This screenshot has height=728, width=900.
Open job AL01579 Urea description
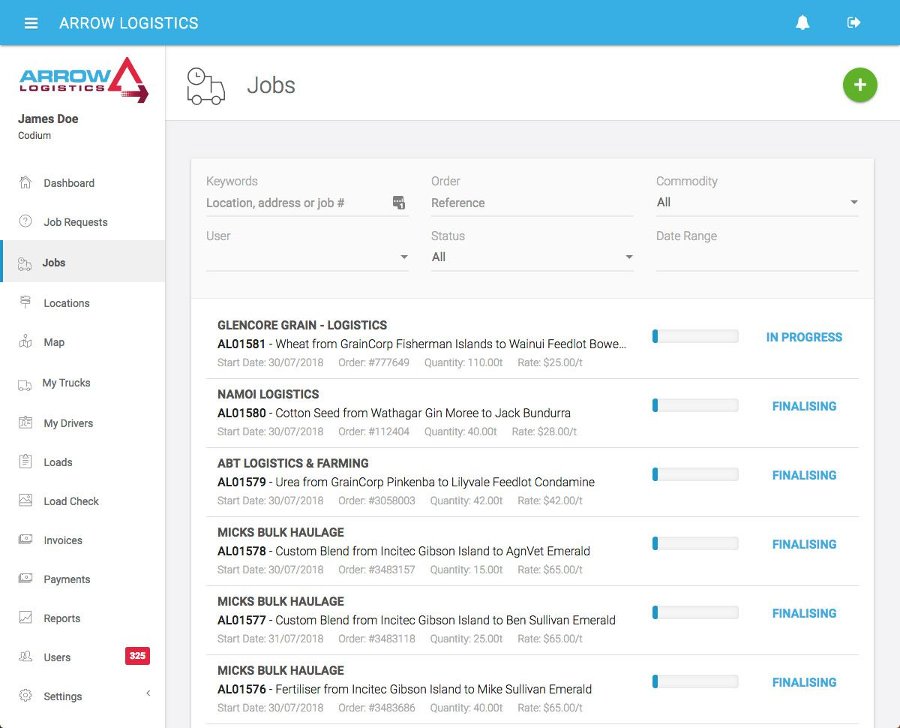pyautogui.click(x=406, y=482)
